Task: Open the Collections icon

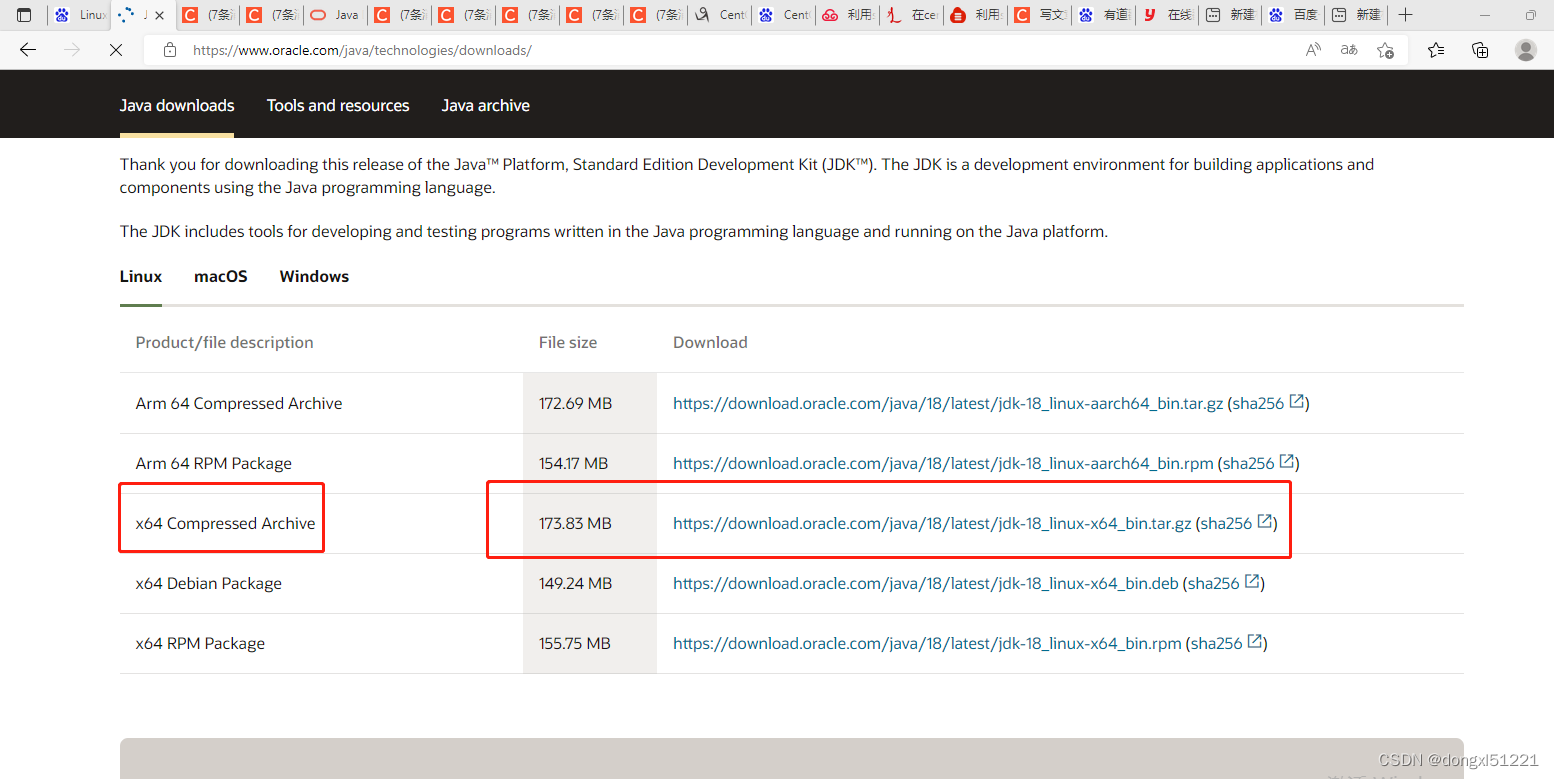Action: point(1480,50)
